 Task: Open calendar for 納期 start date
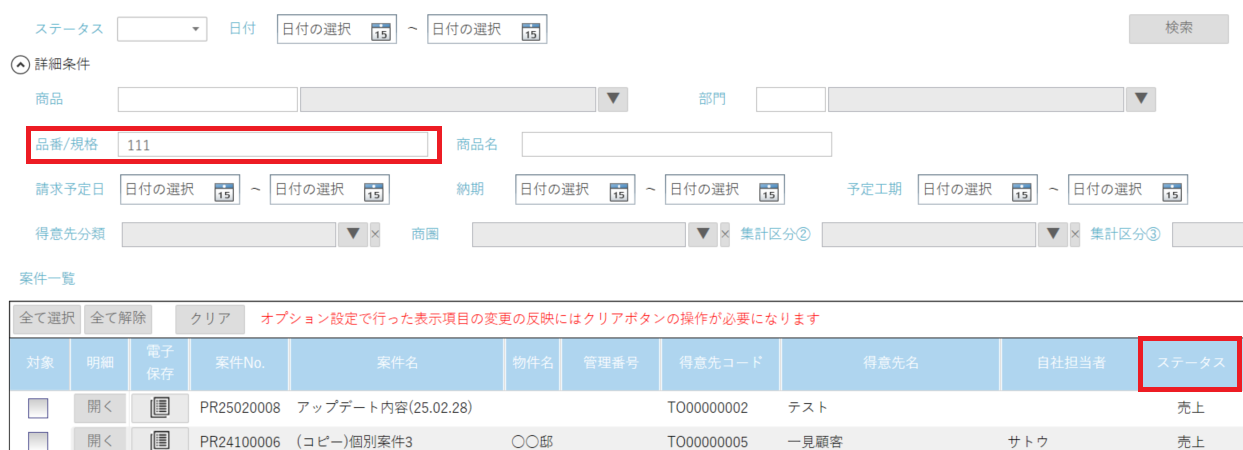619,190
